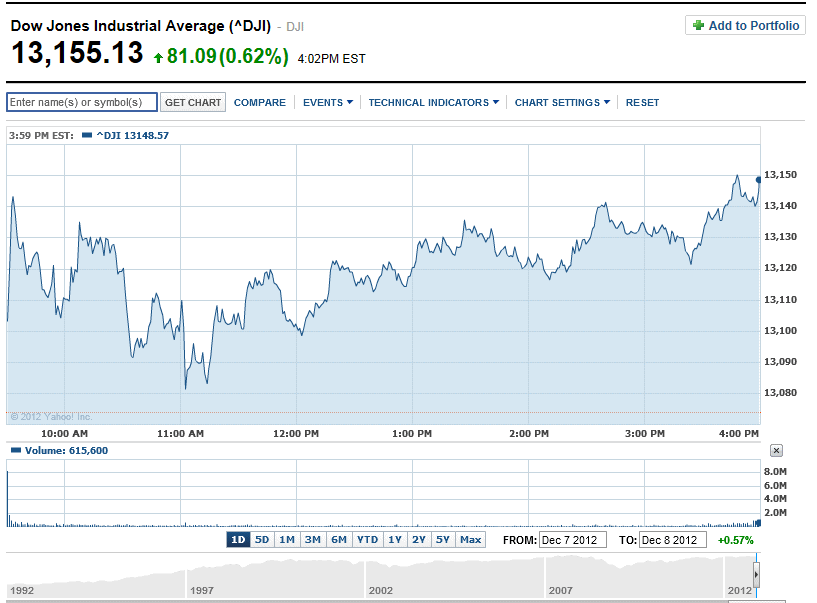The image size is (817, 603).
Task: Open the Chart Settings dropdown
Action: click(562, 102)
